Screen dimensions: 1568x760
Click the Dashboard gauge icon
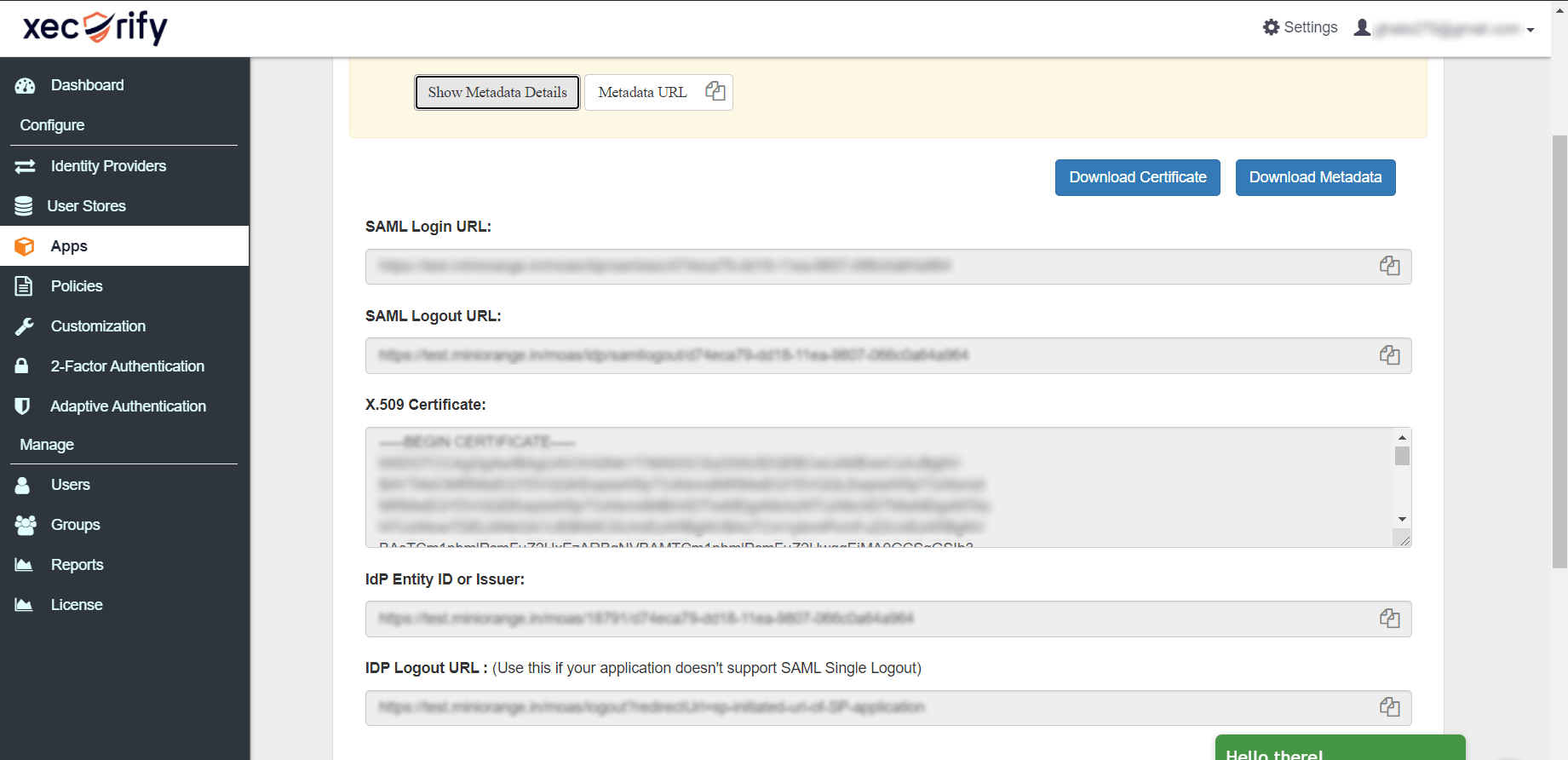[x=25, y=85]
